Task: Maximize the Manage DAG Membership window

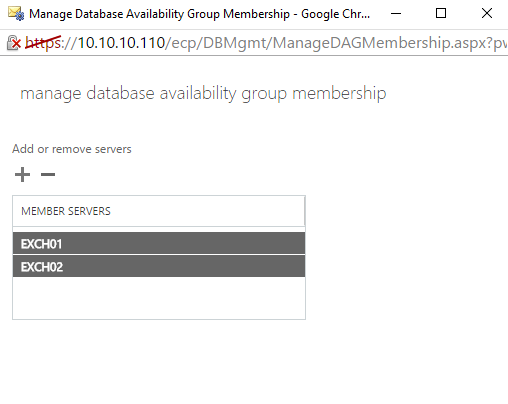Action: tap(441, 13)
